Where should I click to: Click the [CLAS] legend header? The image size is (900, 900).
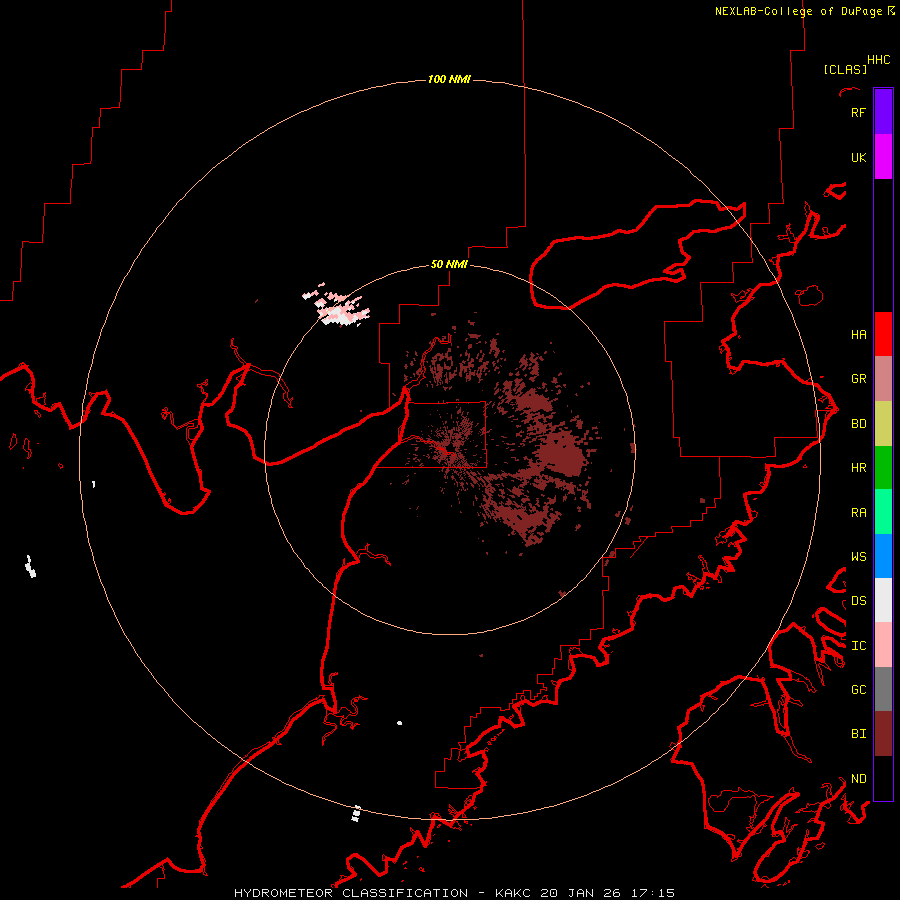point(845,69)
